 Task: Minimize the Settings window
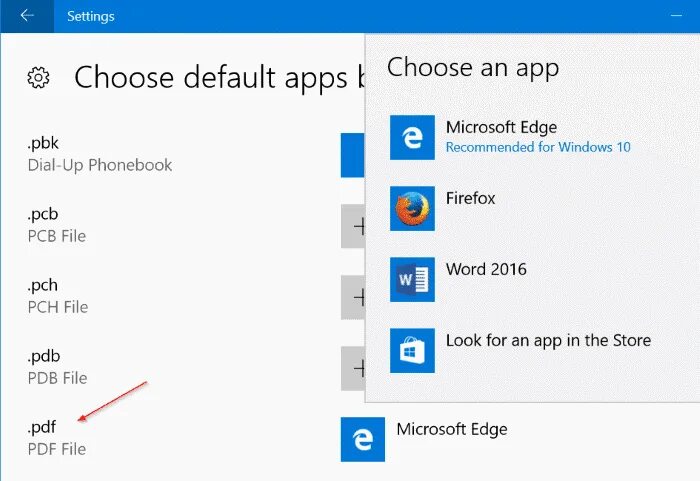tap(676, 16)
